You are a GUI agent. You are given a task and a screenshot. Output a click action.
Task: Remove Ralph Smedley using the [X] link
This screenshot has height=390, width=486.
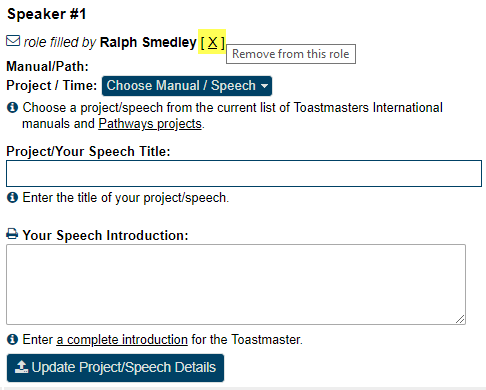pos(212,42)
